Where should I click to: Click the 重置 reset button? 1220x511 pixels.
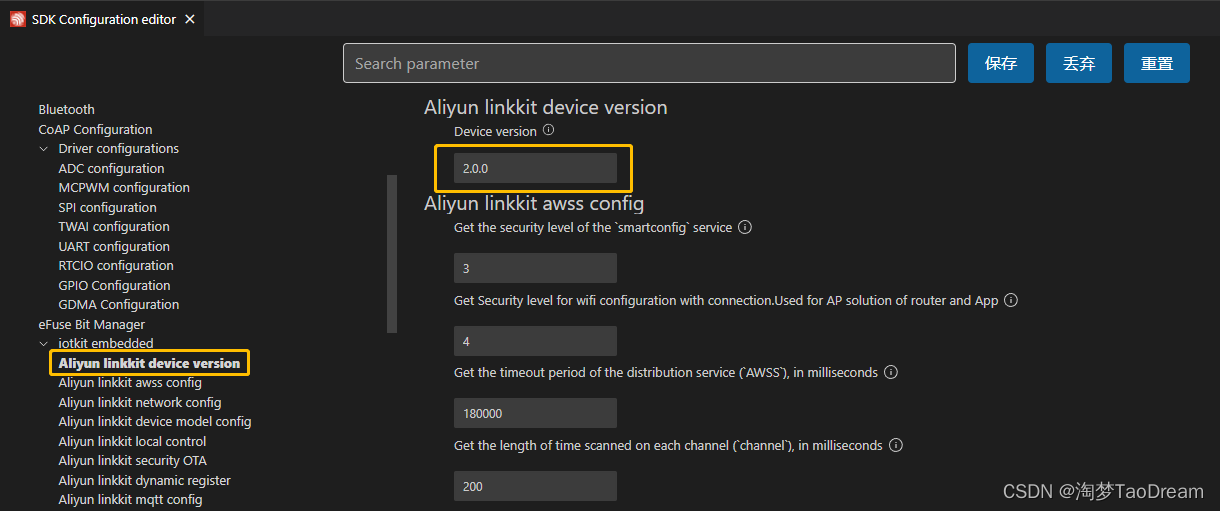coord(1157,63)
